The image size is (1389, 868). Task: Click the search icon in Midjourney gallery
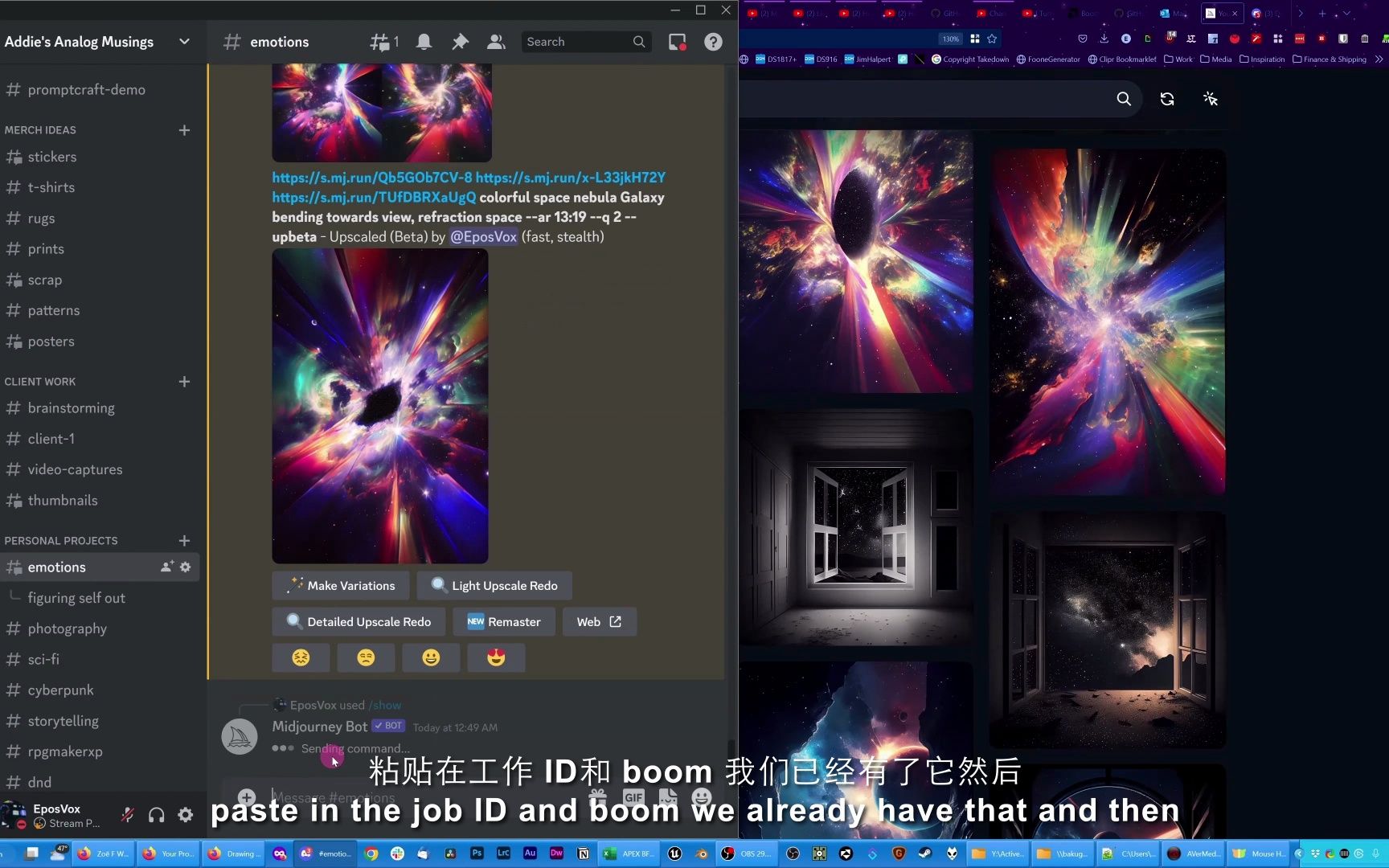(x=1124, y=99)
